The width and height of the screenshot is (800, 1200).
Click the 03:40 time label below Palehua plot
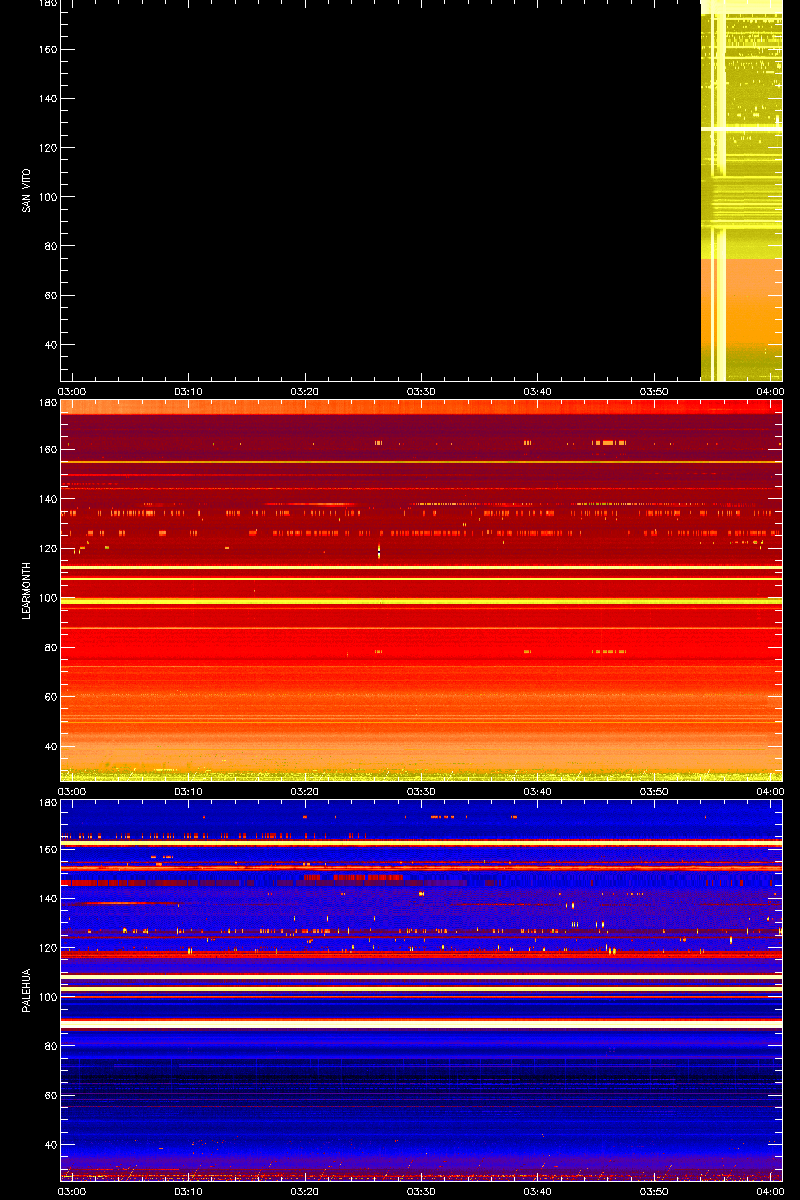[538, 1192]
